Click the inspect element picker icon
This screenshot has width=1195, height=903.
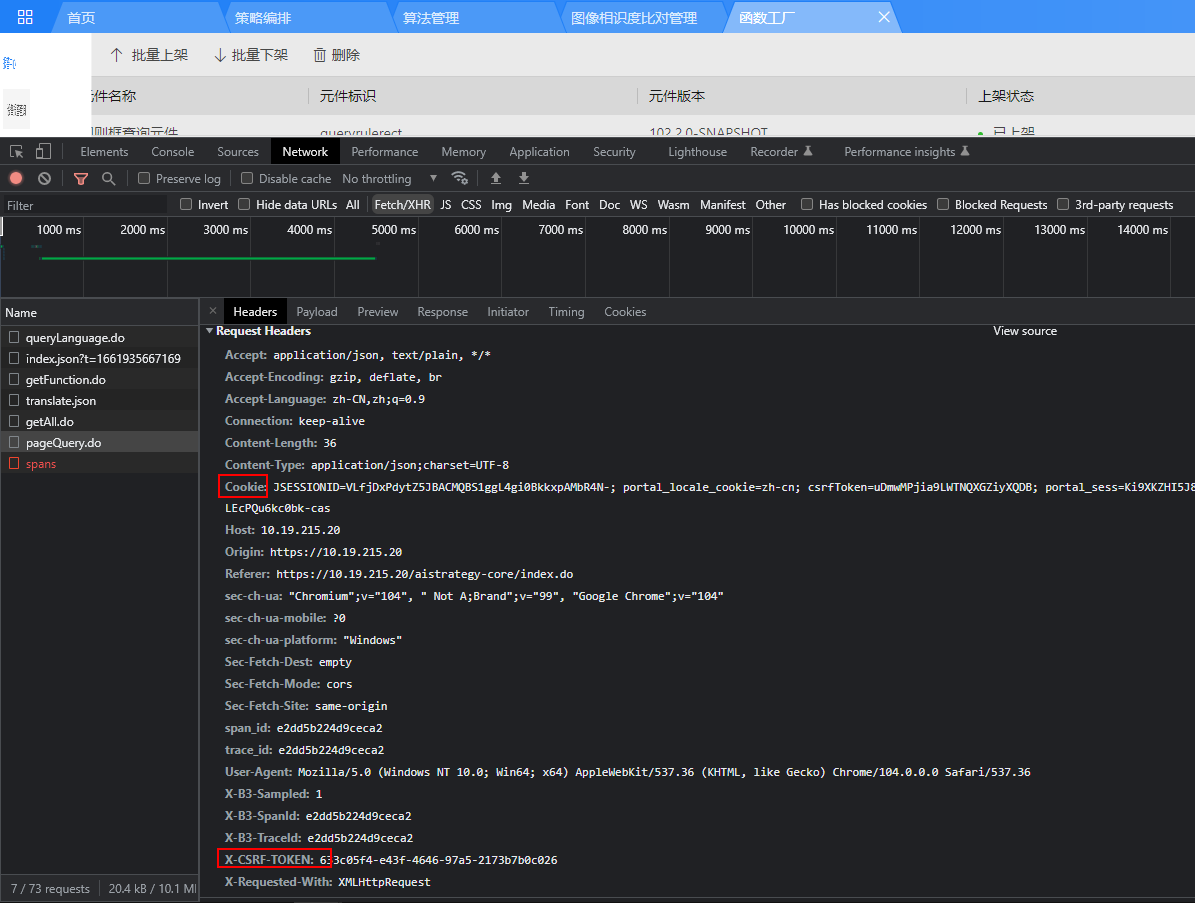[x=16, y=152]
